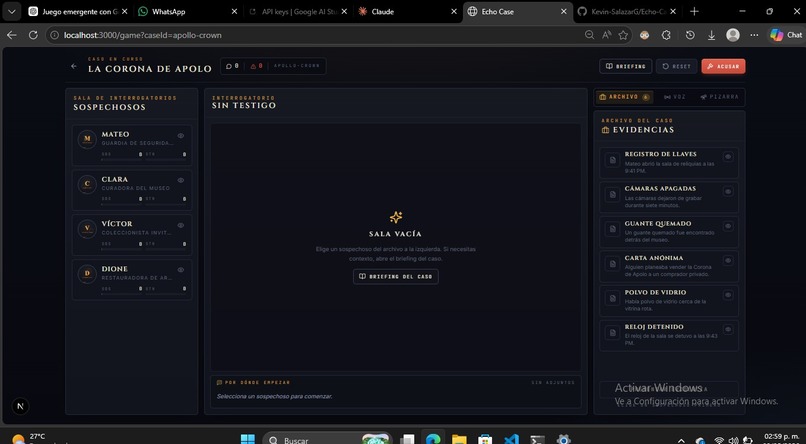Viewport: 806px width, 444px height.
Task: Open Polvo de Vidrio evidence
Action: tap(669, 301)
